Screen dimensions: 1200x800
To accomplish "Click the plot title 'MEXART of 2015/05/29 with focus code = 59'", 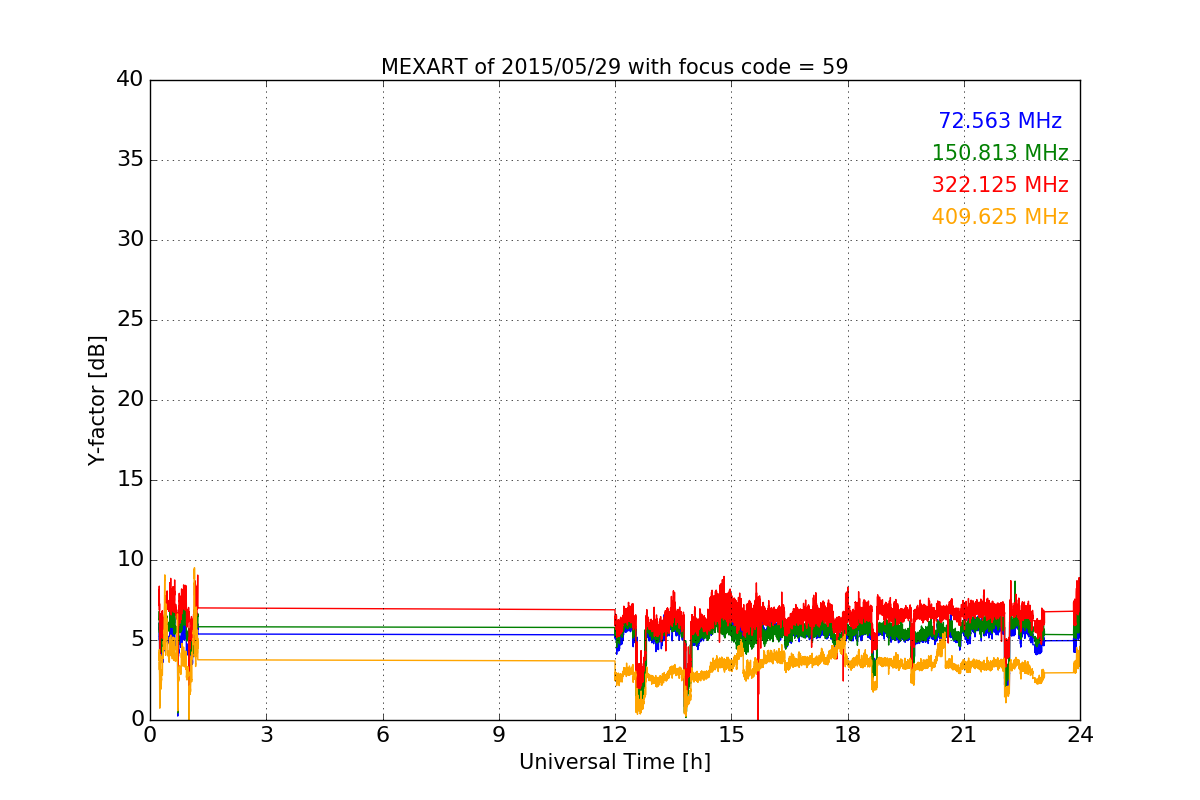I will (x=614, y=67).
